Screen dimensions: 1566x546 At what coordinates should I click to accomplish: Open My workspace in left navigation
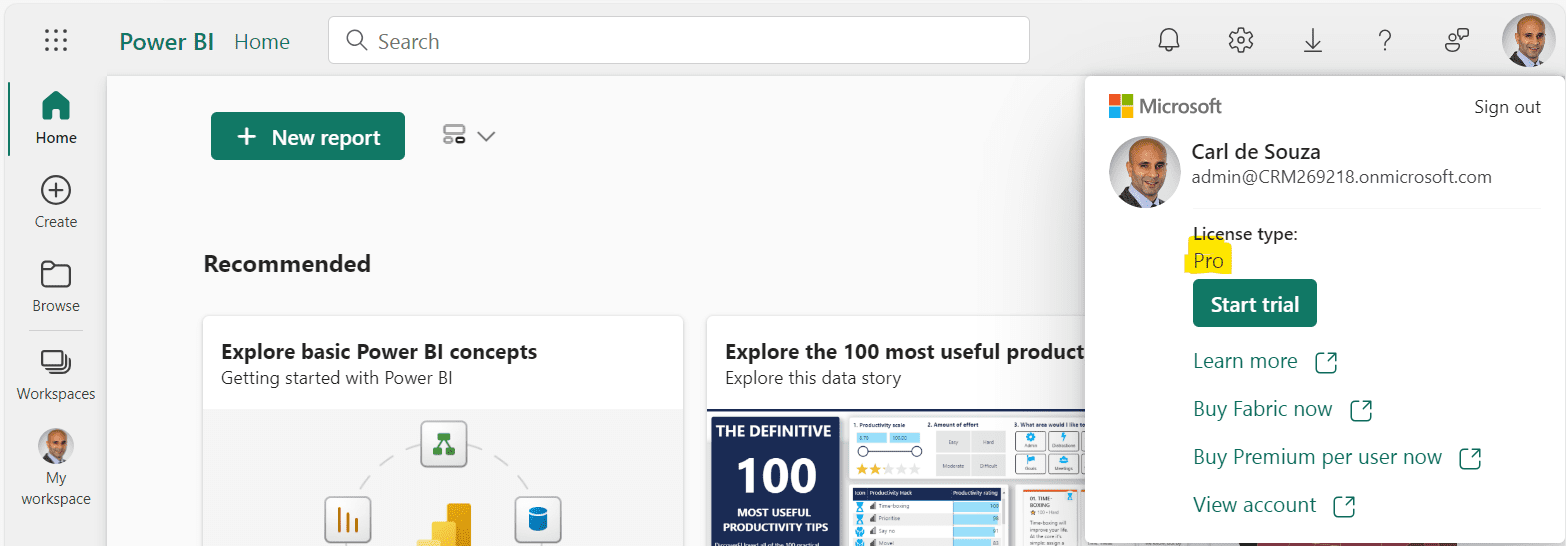(56, 467)
